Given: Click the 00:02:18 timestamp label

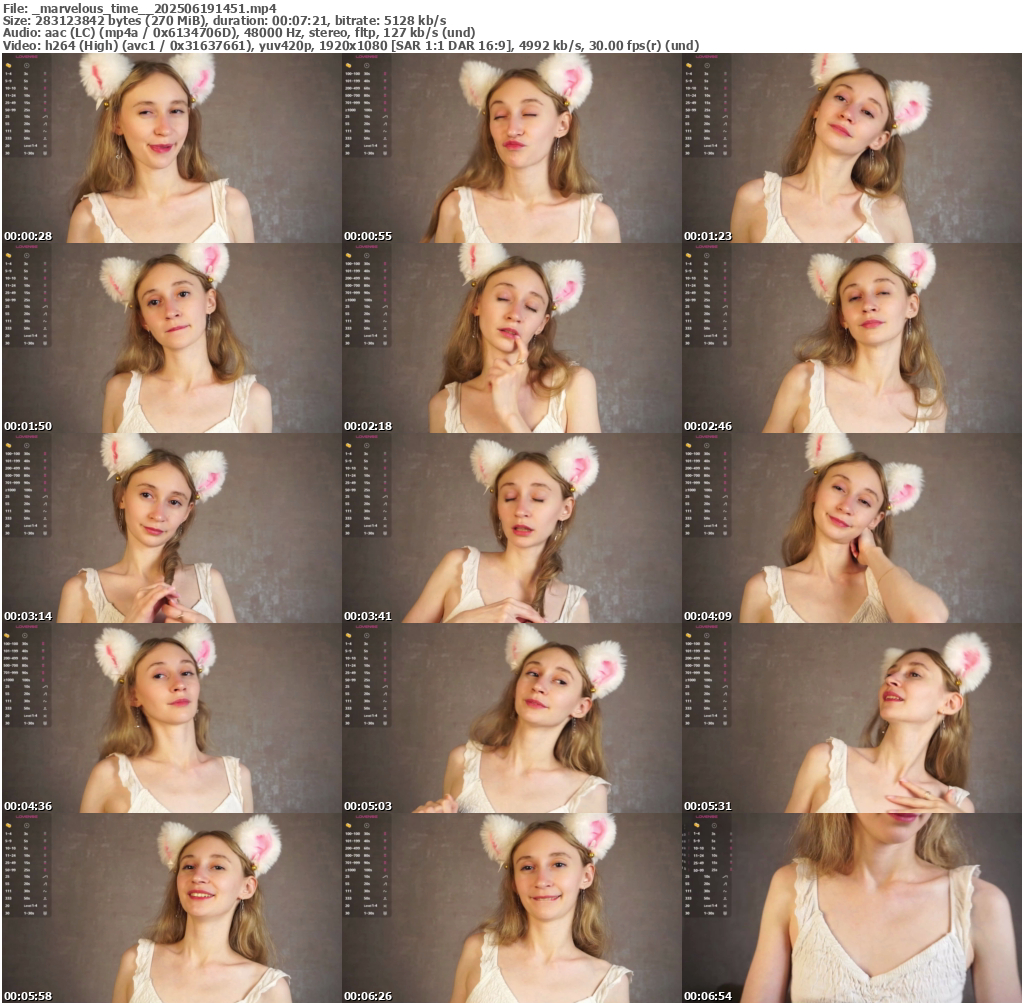Looking at the screenshot, I should click(x=368, y=426).
